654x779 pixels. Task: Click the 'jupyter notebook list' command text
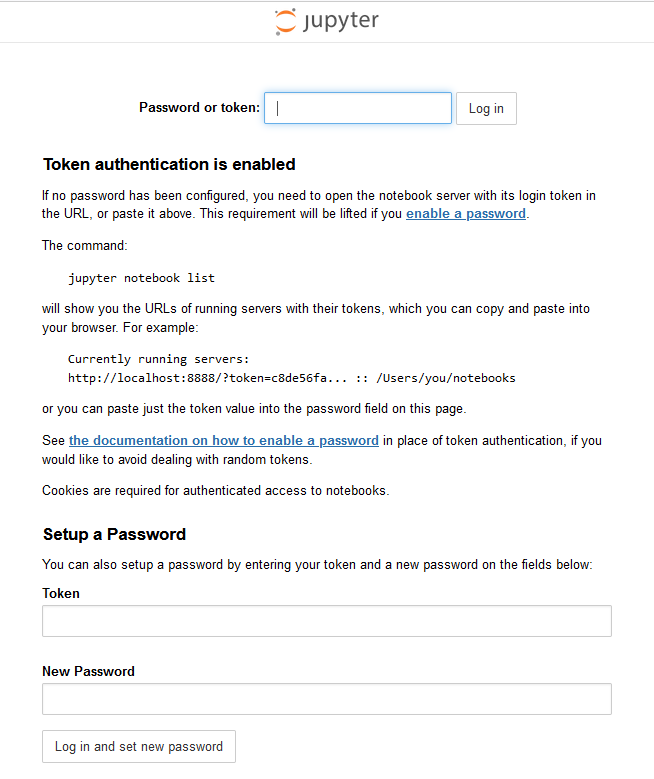[142, 278]
